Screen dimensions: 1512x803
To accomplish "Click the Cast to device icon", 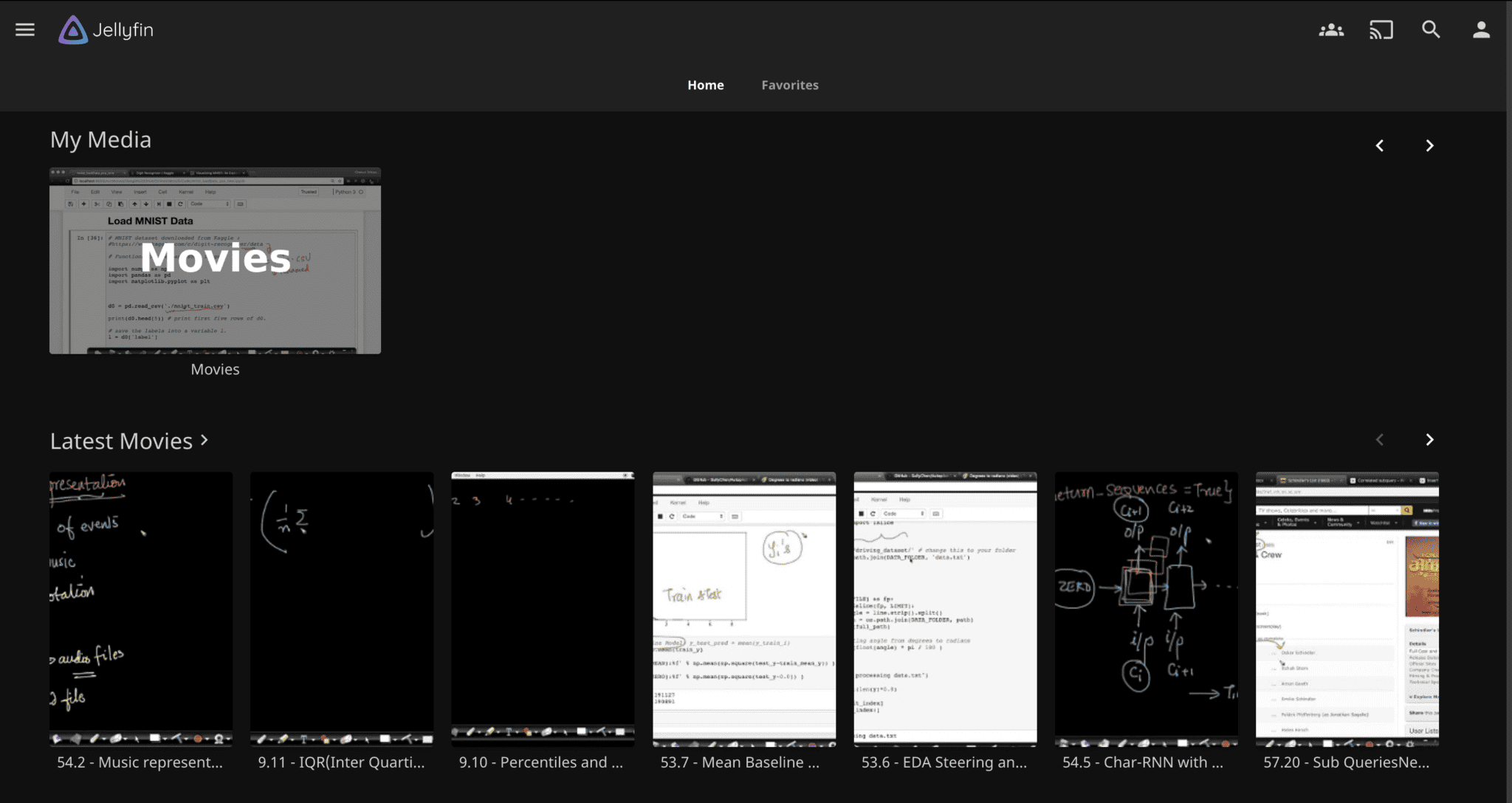I will tap(1381, 30).
